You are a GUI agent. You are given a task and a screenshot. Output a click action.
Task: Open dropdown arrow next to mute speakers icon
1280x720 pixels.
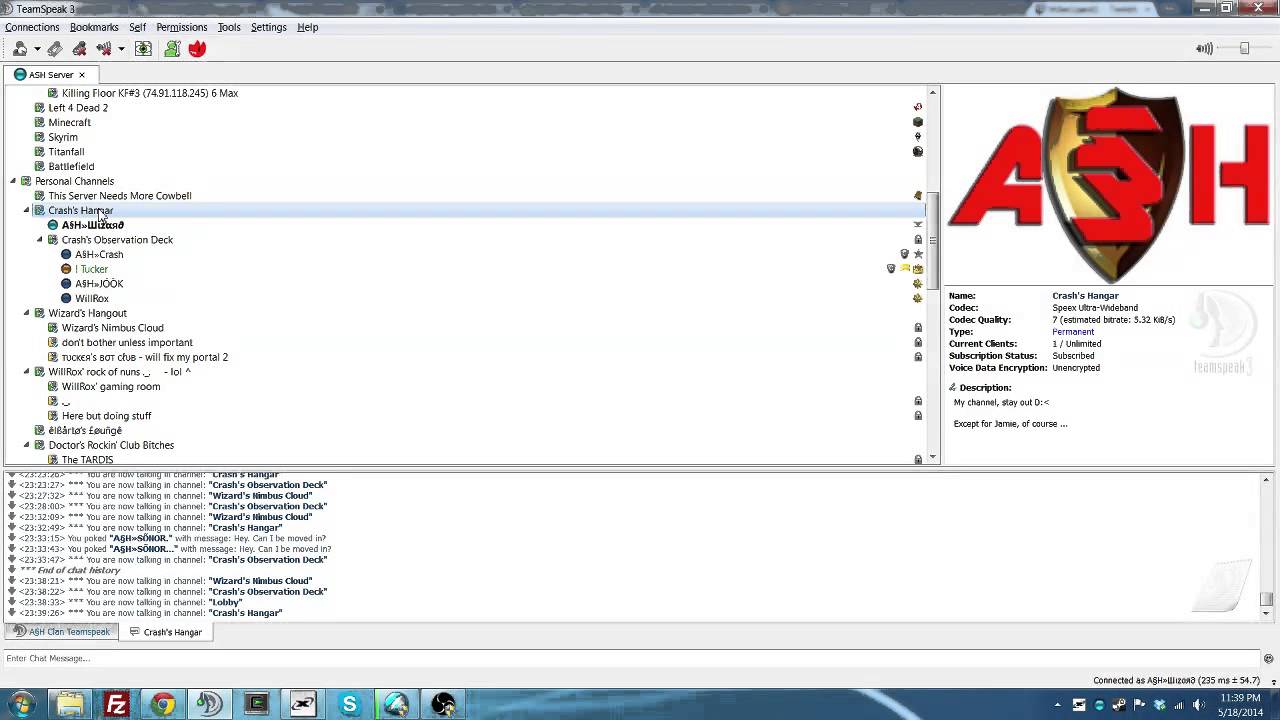pyautogui.click(x=121, y=49)
